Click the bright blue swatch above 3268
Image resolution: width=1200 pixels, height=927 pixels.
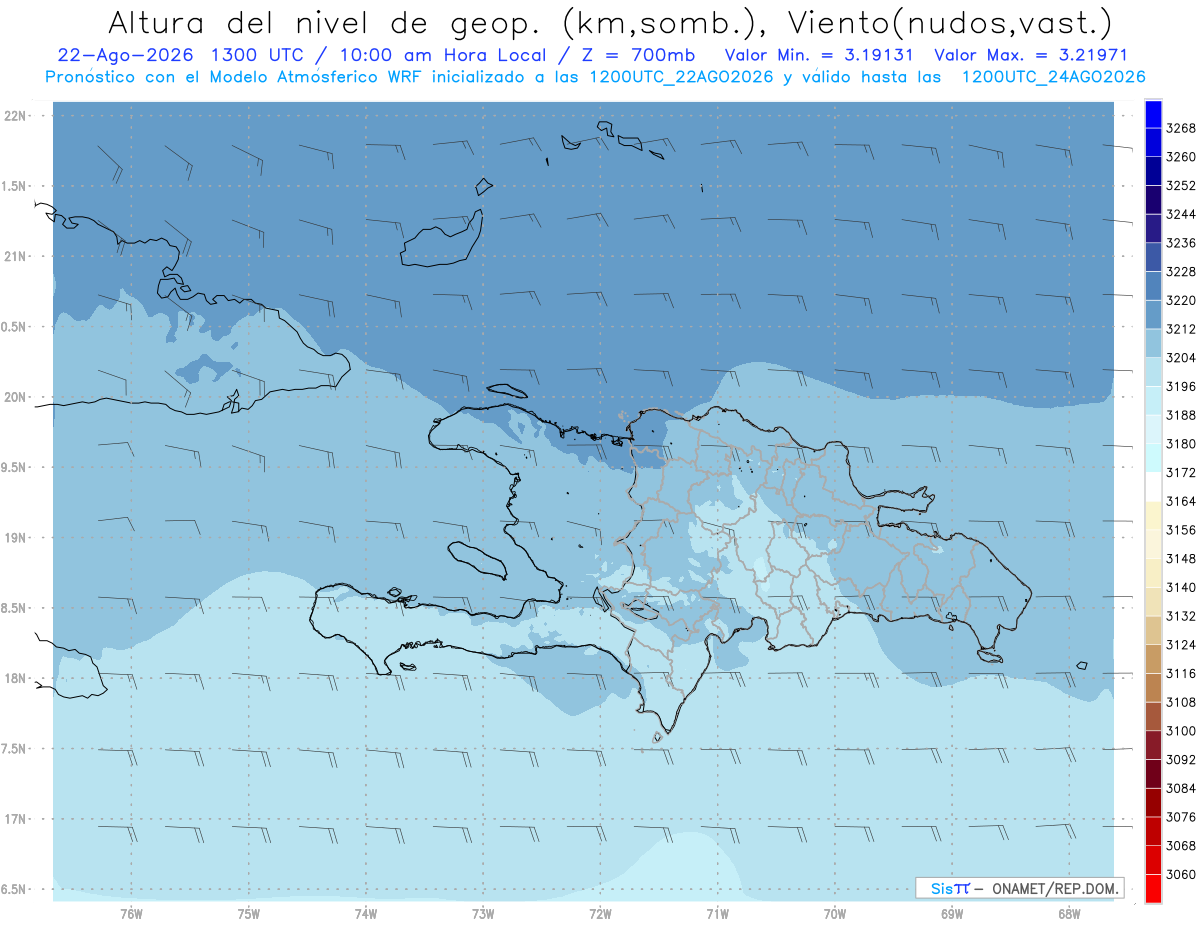[1152, 114]
